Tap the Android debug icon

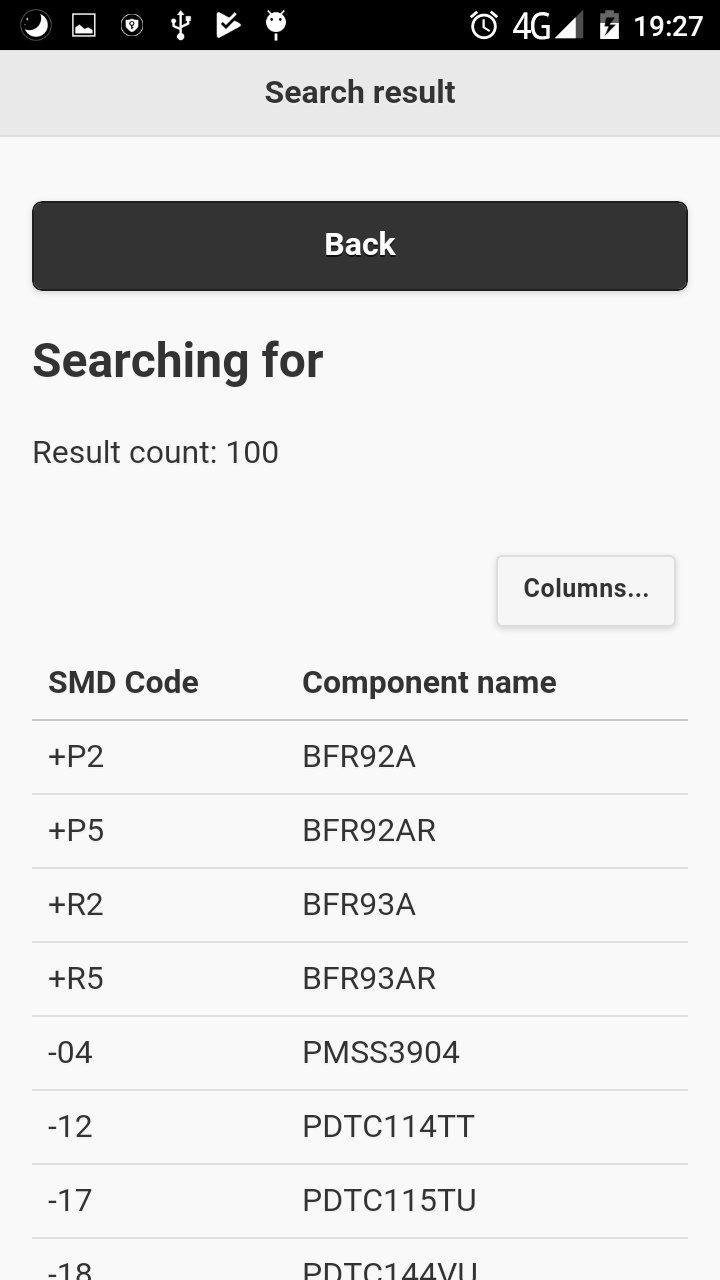276,25
